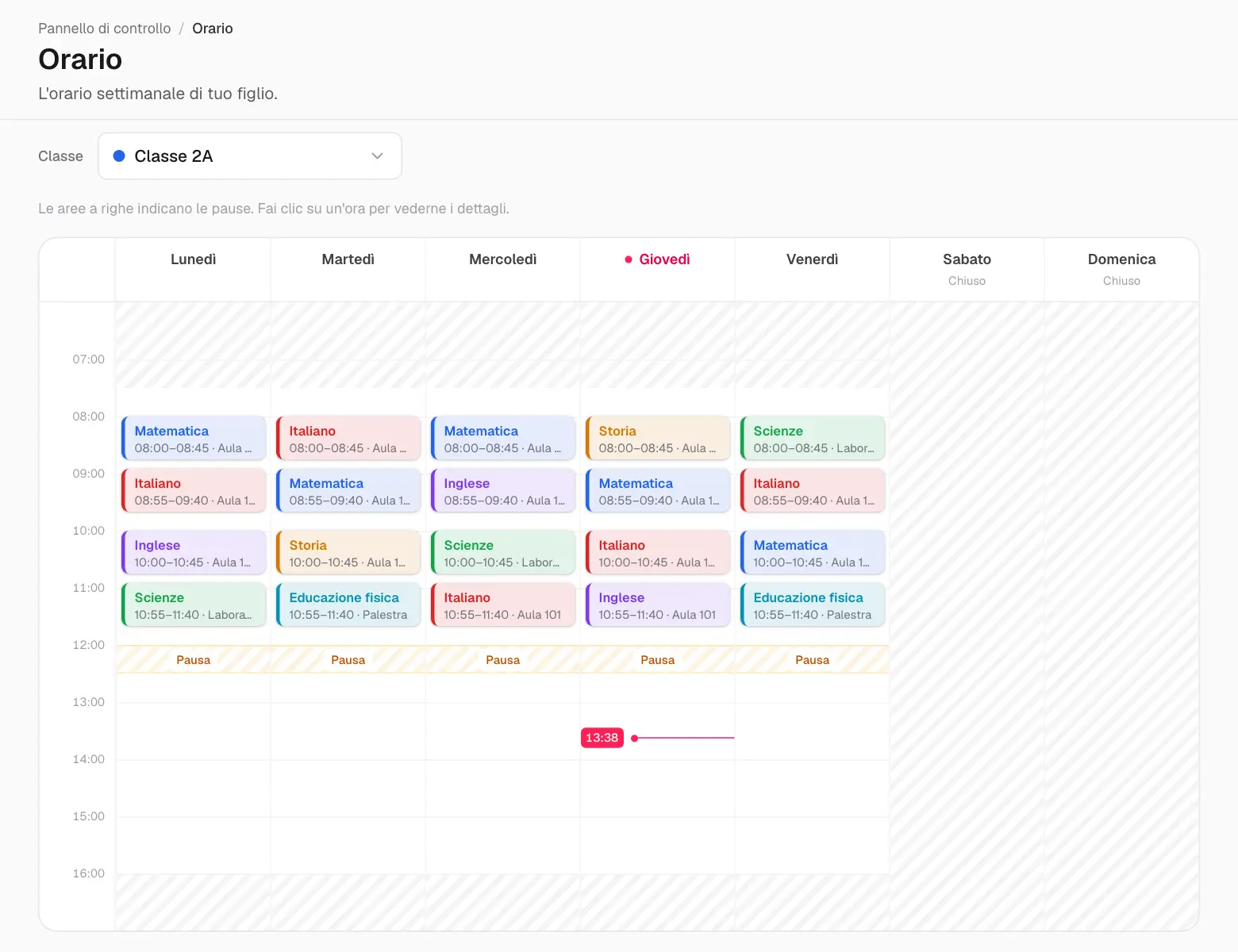View Wednesday Scienze 10:00–10:45 lesson

pyautogui.click(x=503, y=552)
